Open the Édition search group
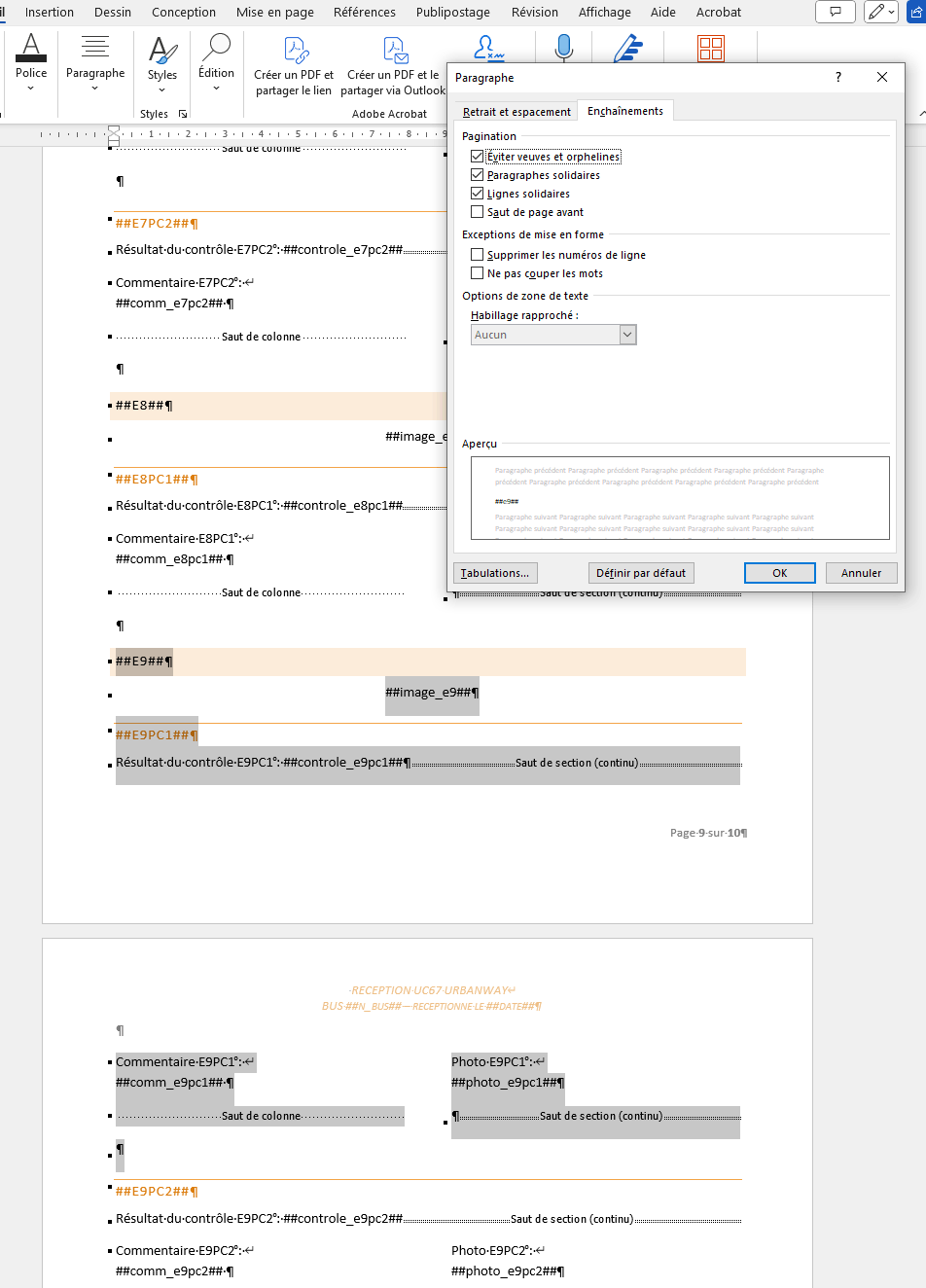The image size is (926, 1288). pos(216,61)
